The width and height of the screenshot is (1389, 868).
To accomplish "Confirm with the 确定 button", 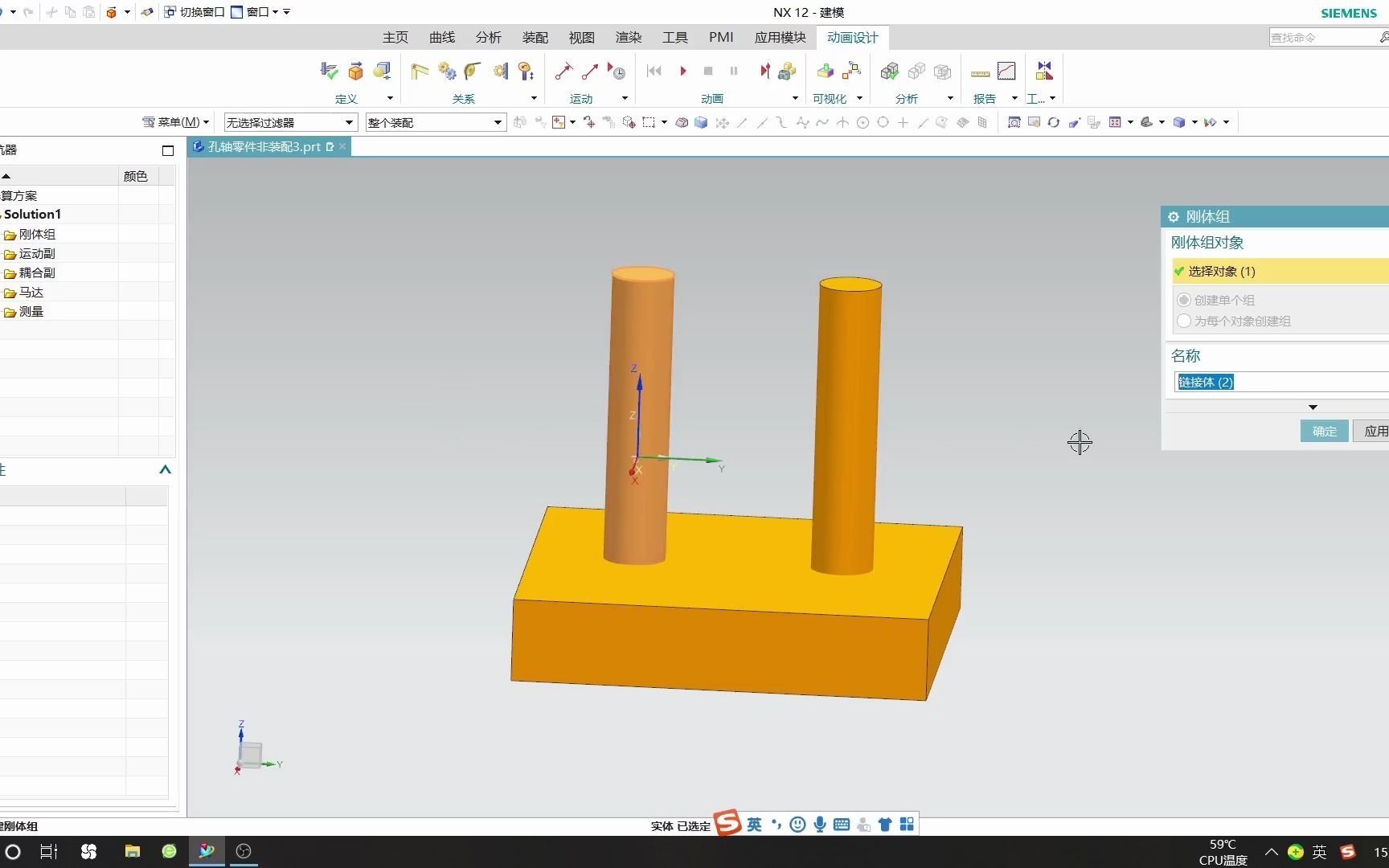I will tap(1324, 431).
